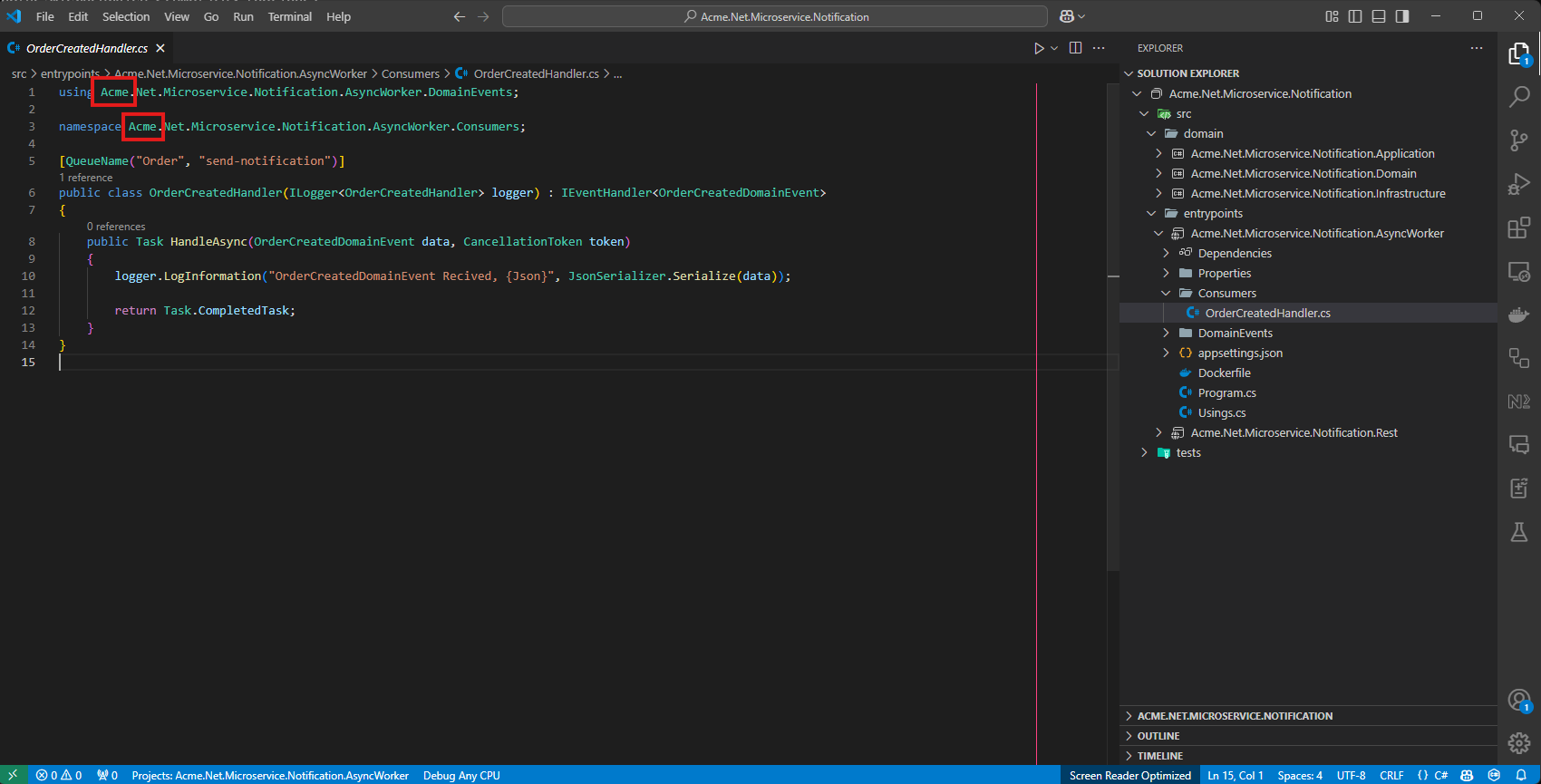This screenshot has width=1541, height=784.
Task: Open the Copilot icon in title bar
Action: coord(1067,16)
